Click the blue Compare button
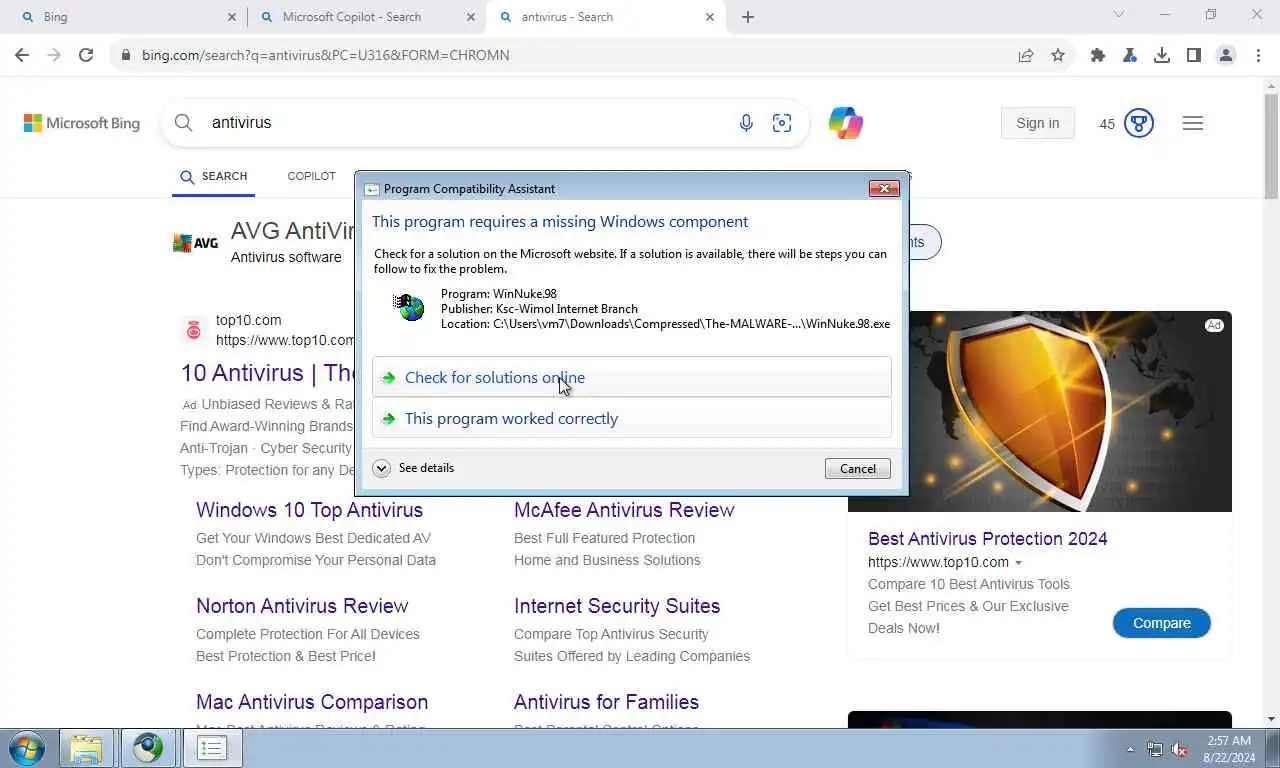This screenshot has width=1280, height=768. coord(1161,623)
